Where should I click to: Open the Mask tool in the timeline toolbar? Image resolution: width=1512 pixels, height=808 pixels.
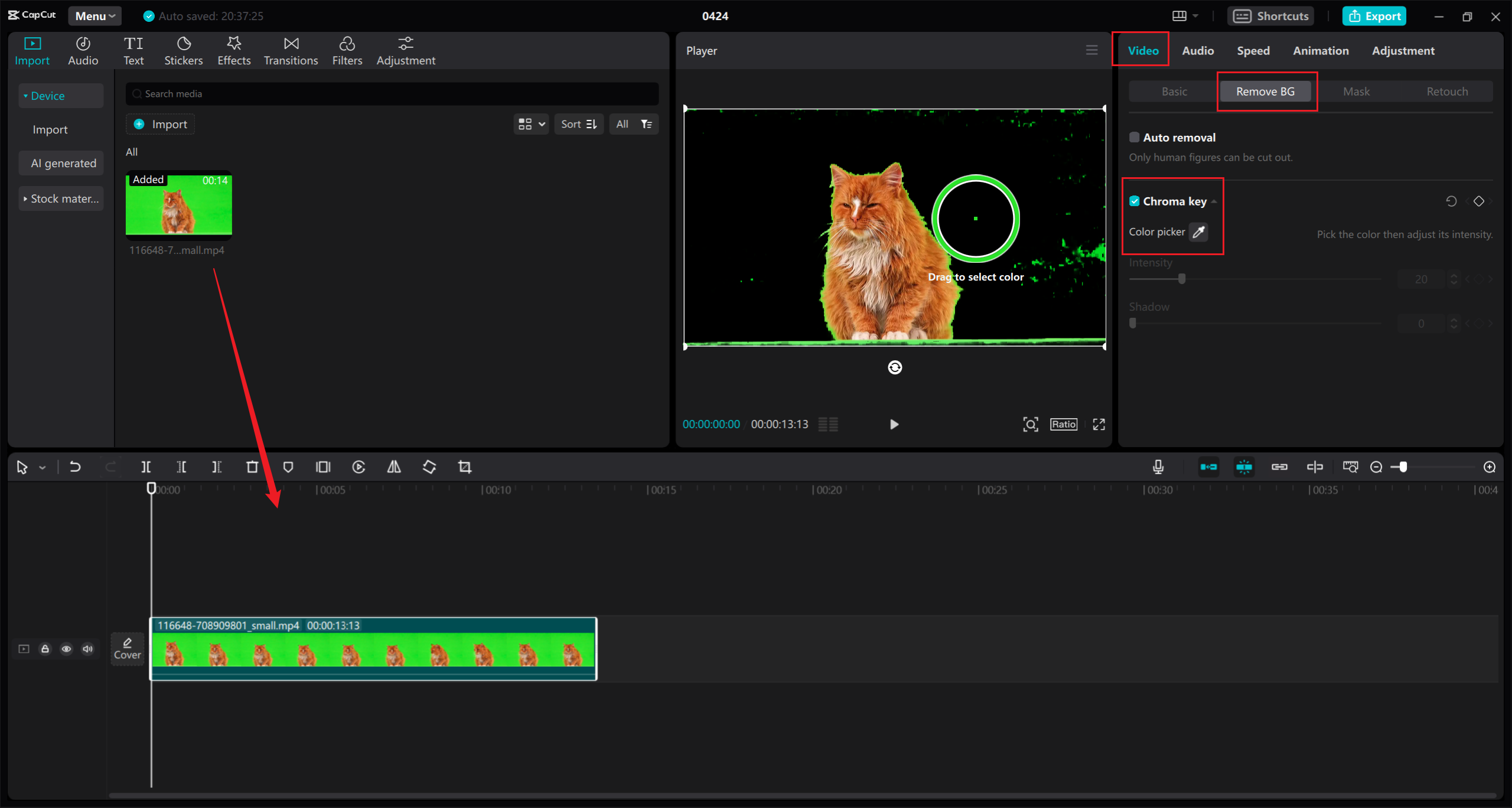click(288, 467)
